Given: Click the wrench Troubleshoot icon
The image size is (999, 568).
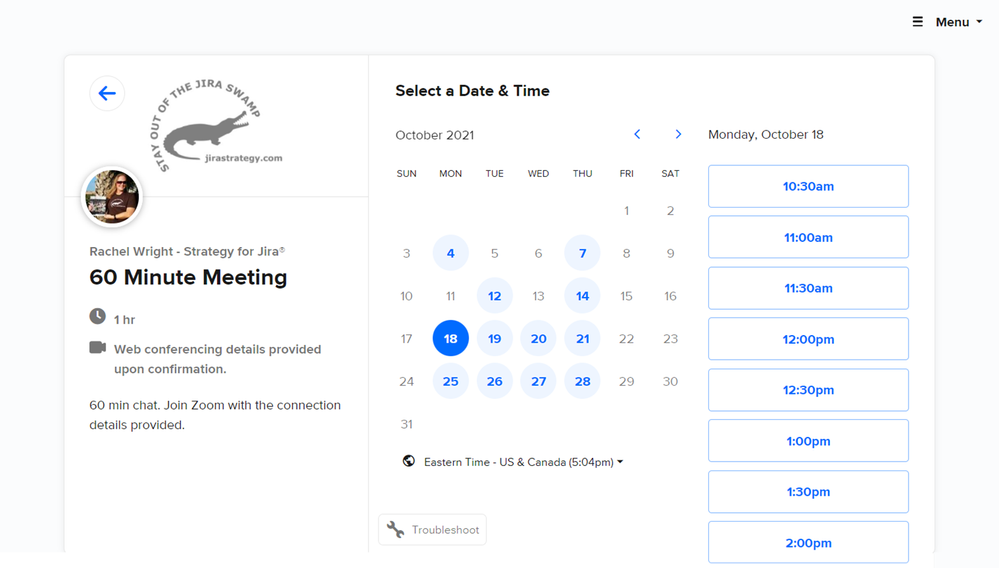Looking at the screenshot, I should (395, 530).
